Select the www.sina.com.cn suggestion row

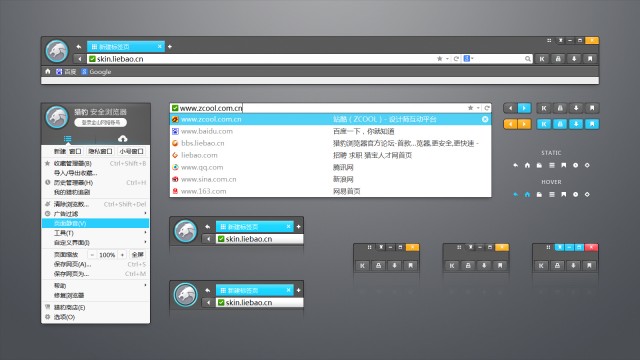coord(330,179)
